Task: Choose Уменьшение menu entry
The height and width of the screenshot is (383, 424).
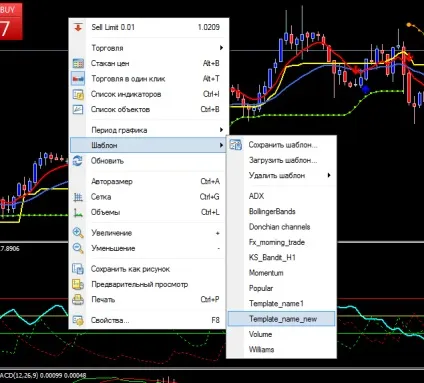Action: (x=149, y=248)
